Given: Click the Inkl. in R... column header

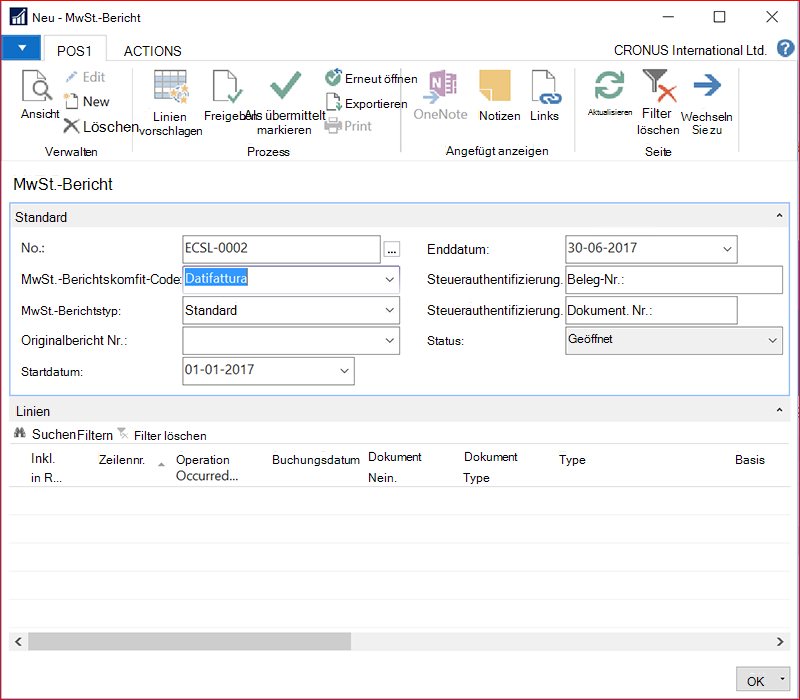Looking at the screenshot, I should click(x=45, y=468).
